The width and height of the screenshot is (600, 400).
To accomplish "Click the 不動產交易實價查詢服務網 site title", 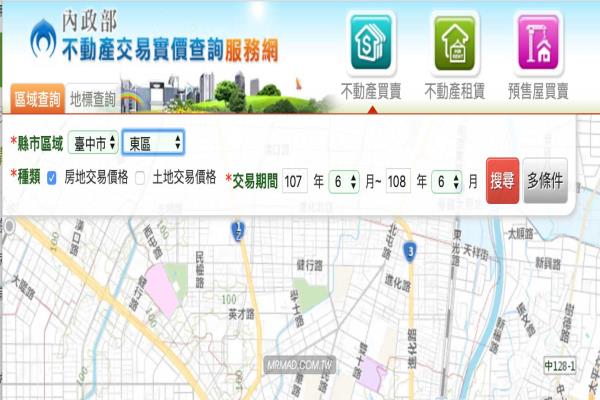I will click(x=170, y=51).
